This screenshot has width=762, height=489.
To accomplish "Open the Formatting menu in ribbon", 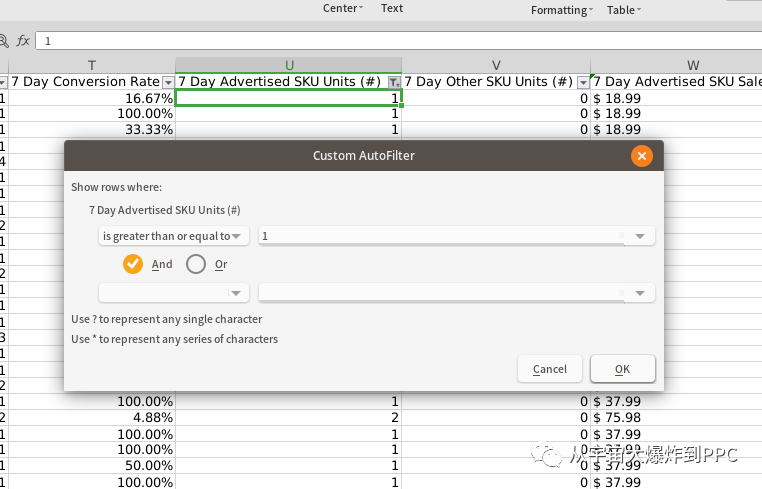I will [x=562, y=10].
